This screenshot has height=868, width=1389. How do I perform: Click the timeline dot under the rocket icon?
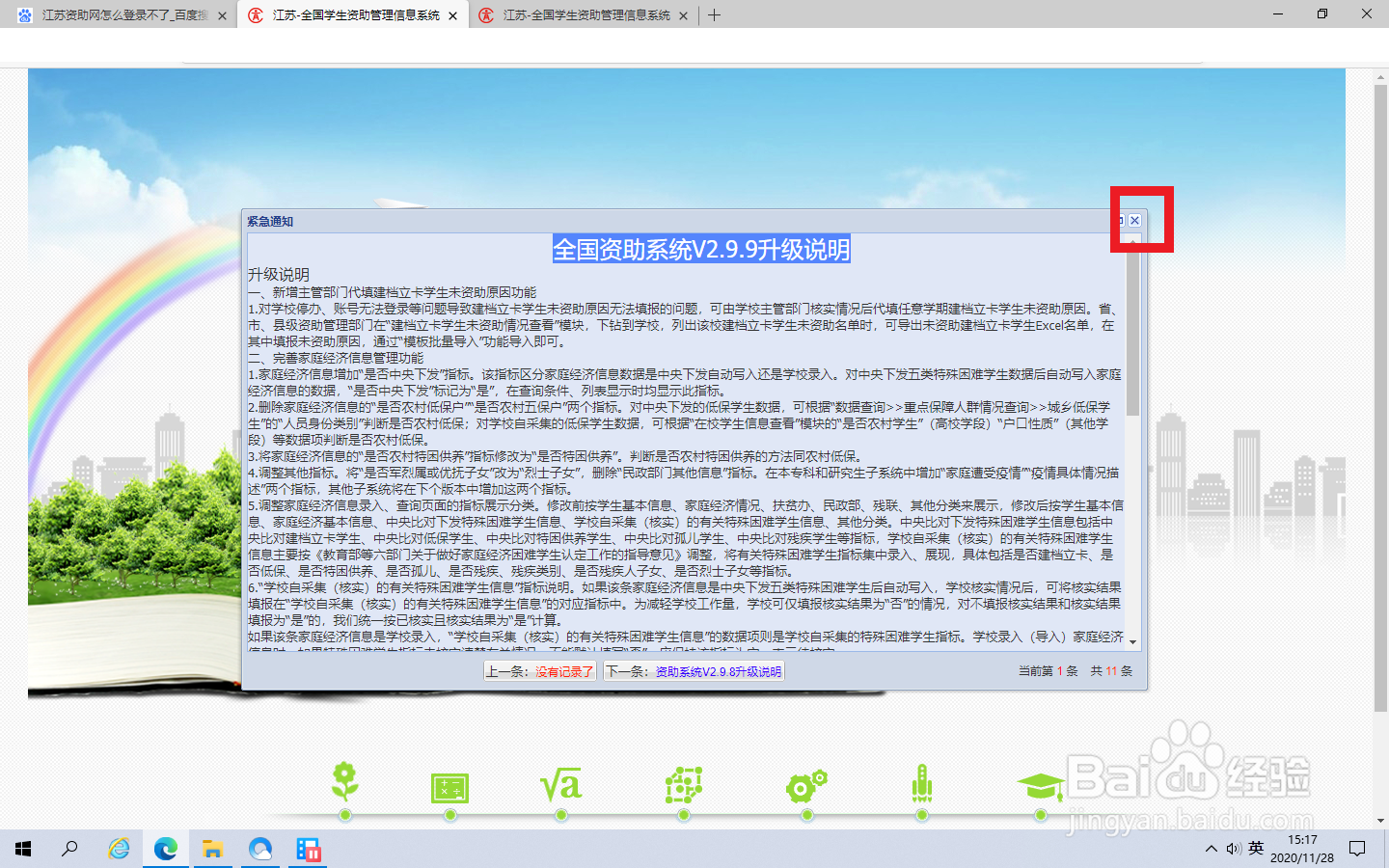922,815
